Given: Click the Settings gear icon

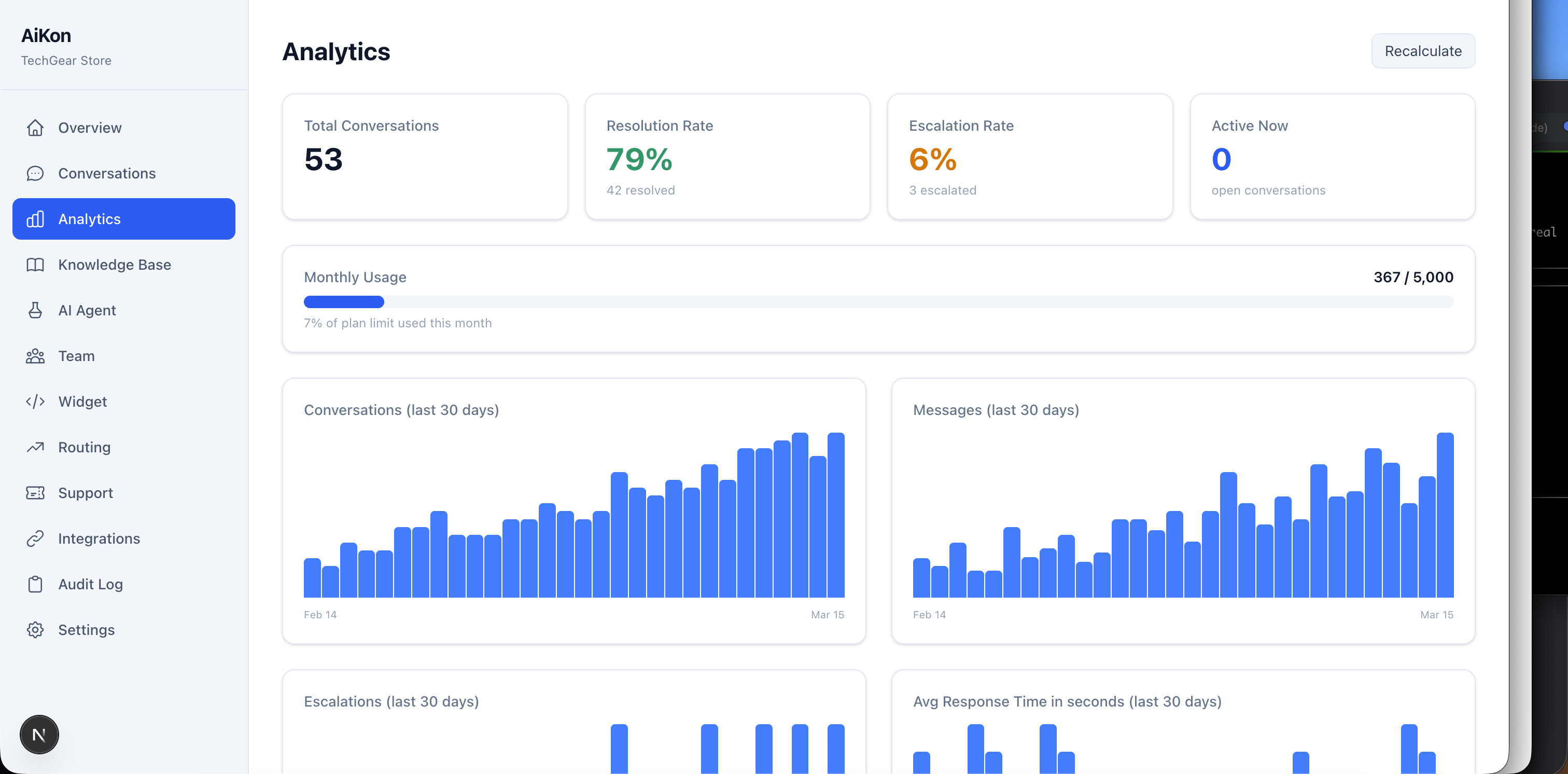Looking at the screenshot, I should [x=35, y=630].
